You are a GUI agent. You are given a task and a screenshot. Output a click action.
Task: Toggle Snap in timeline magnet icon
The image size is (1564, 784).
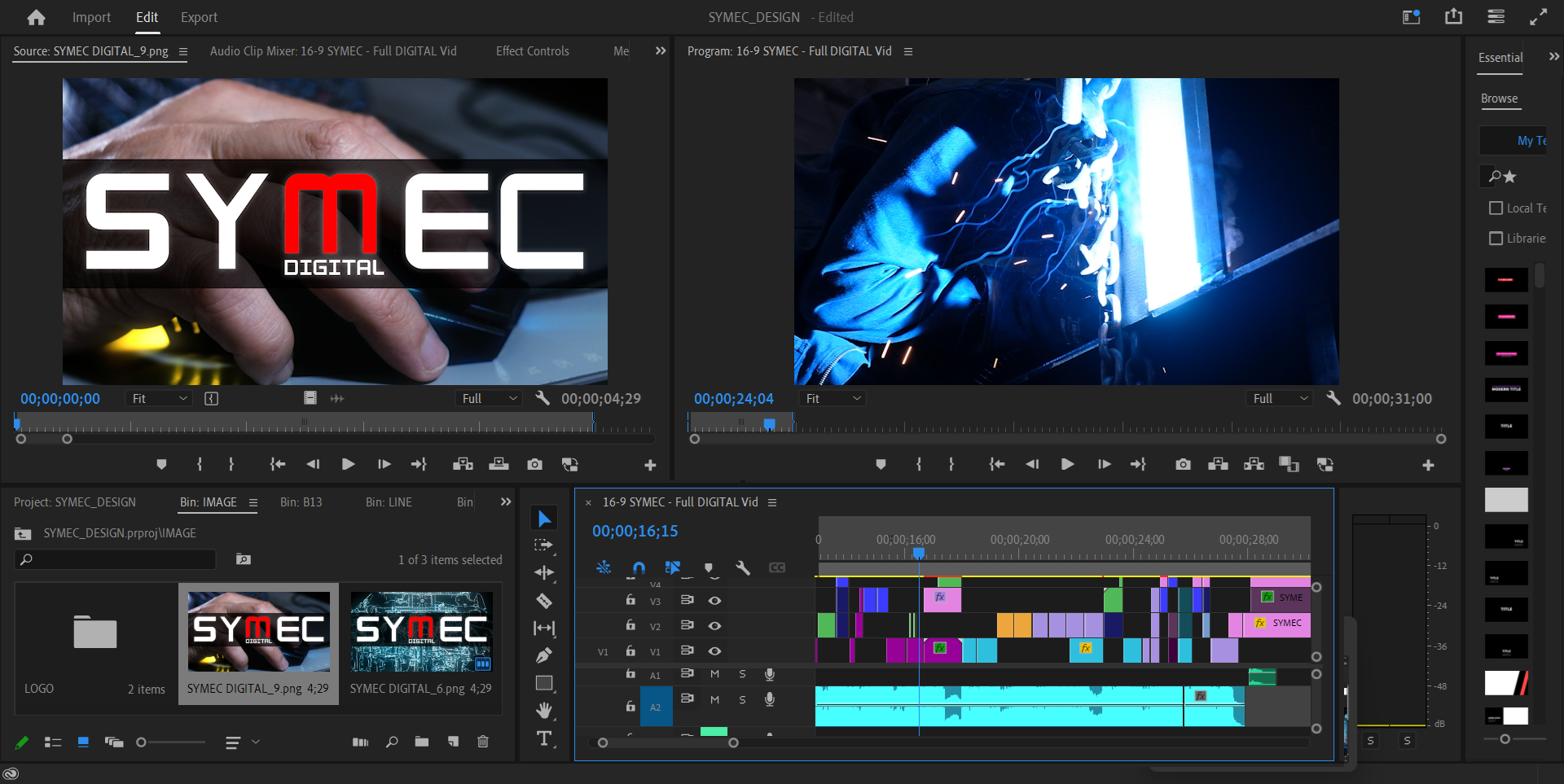pyautogui.click(x=639, y=567)
